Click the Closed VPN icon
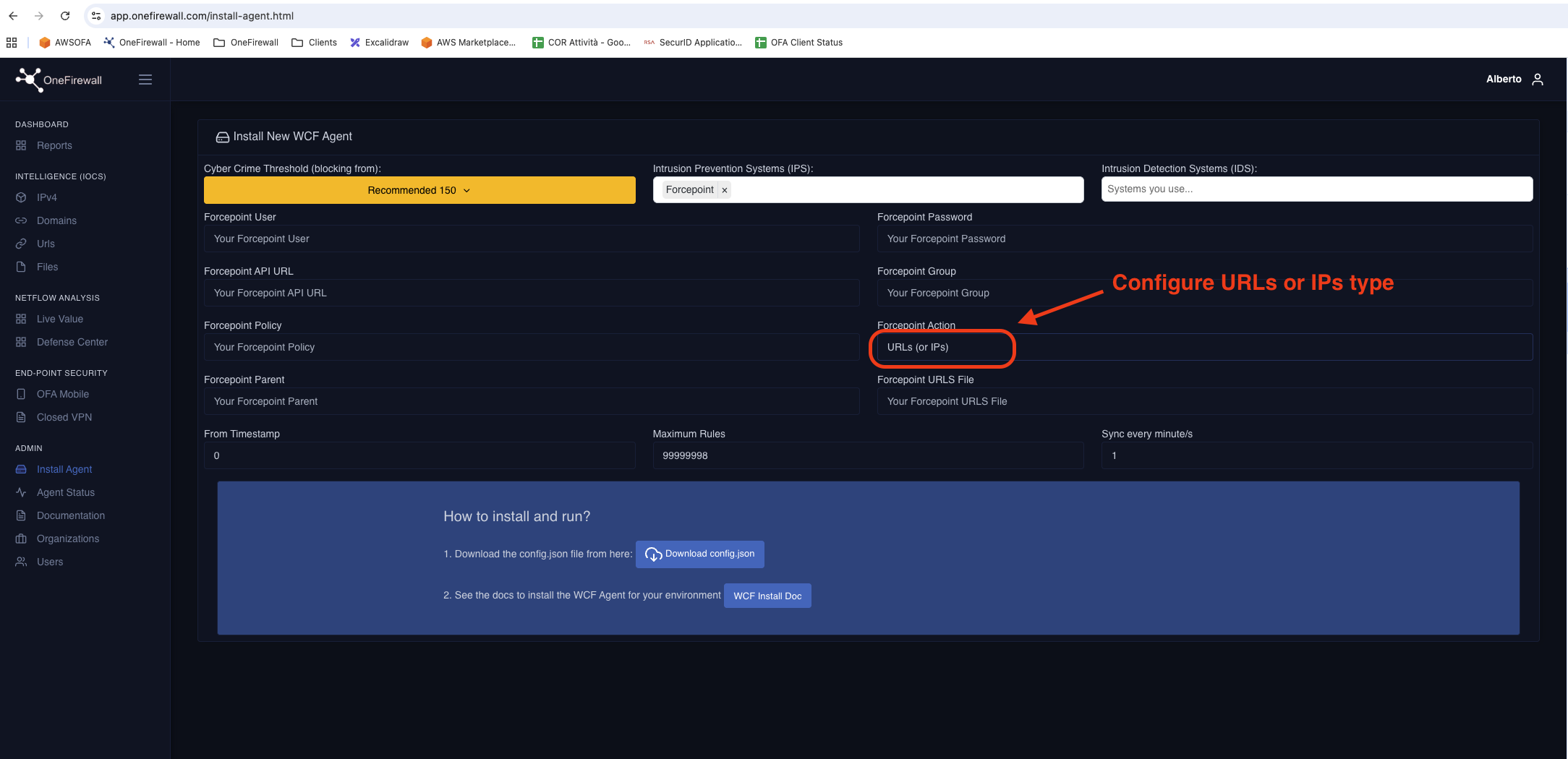This screenshot has height=759, width=1568. pyautogui.click(x=21, y=417)
